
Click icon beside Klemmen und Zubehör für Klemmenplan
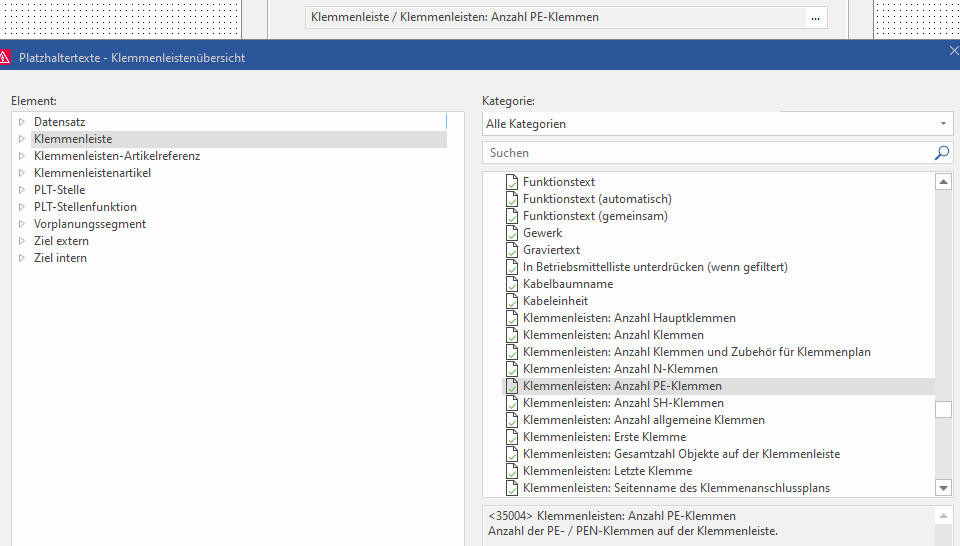coord(512,352)
